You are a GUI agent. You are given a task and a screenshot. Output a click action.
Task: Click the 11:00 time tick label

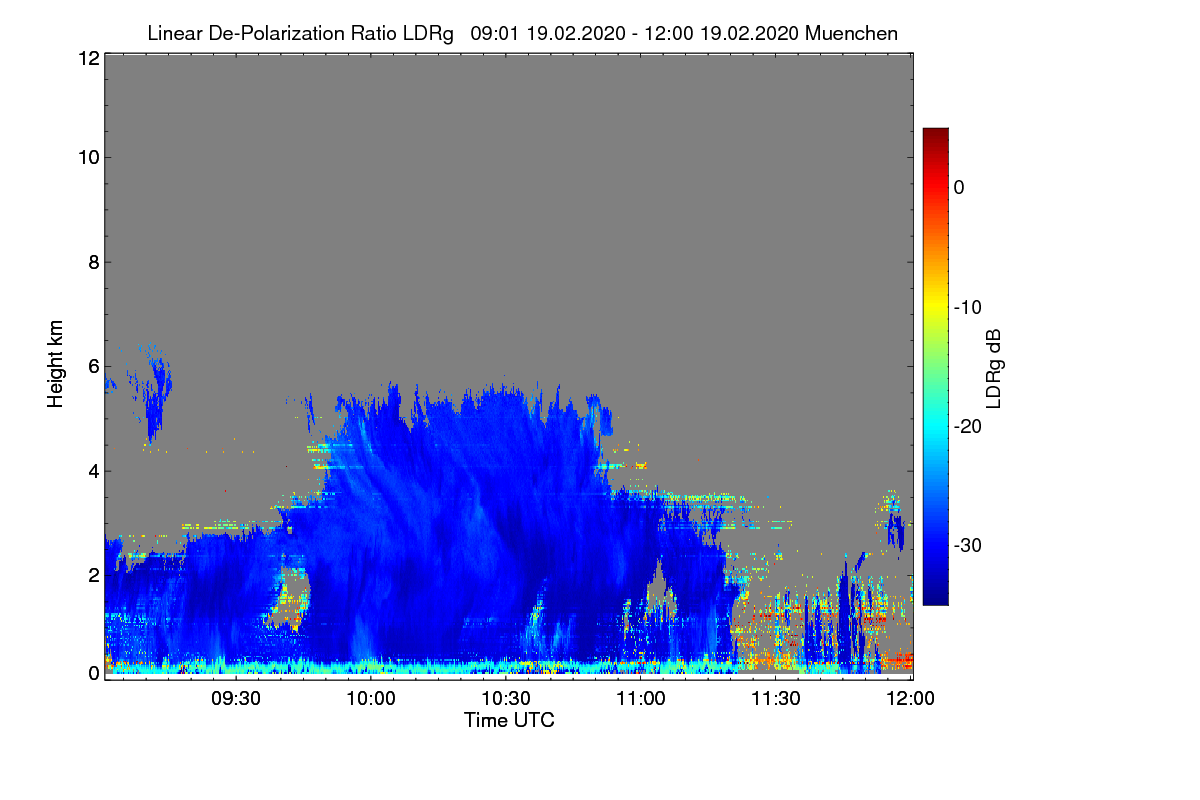(641, 698)
